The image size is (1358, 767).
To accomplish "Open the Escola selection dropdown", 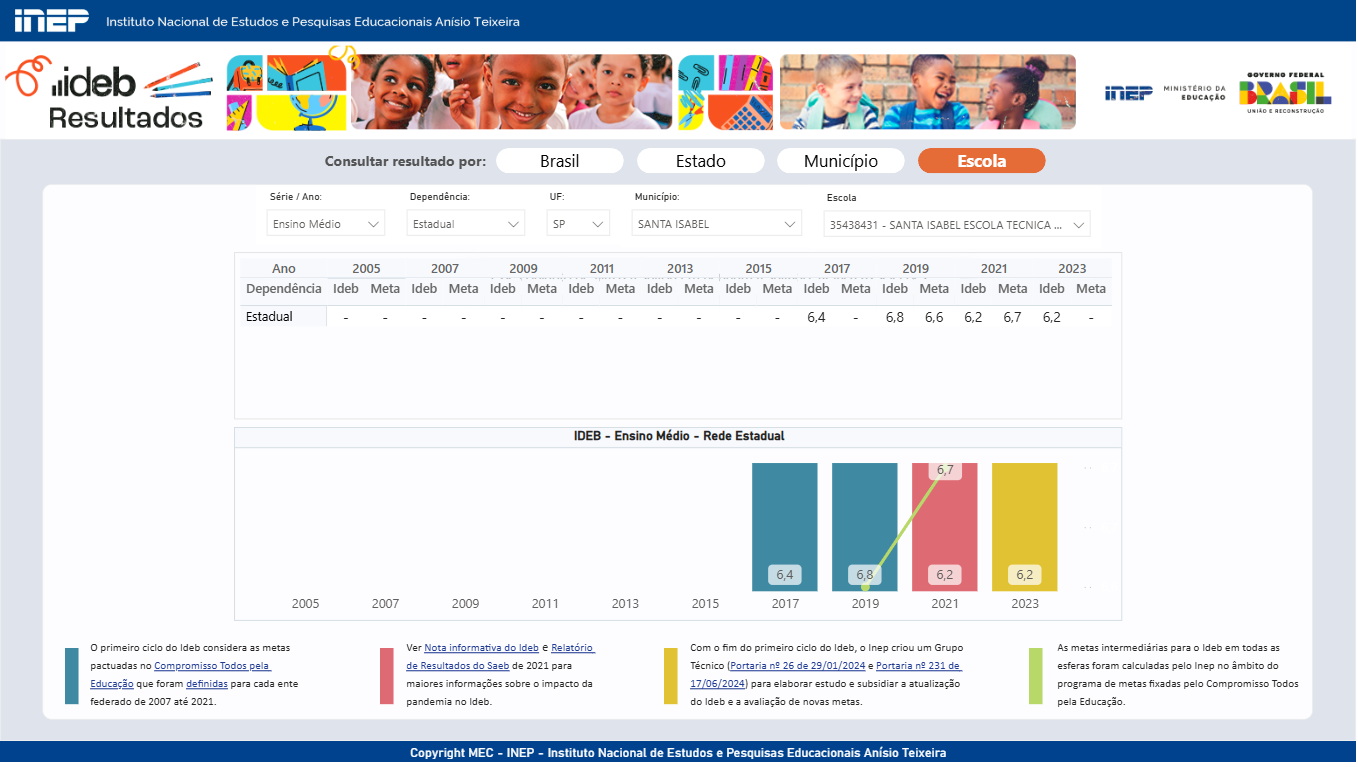I will [956, 225].
